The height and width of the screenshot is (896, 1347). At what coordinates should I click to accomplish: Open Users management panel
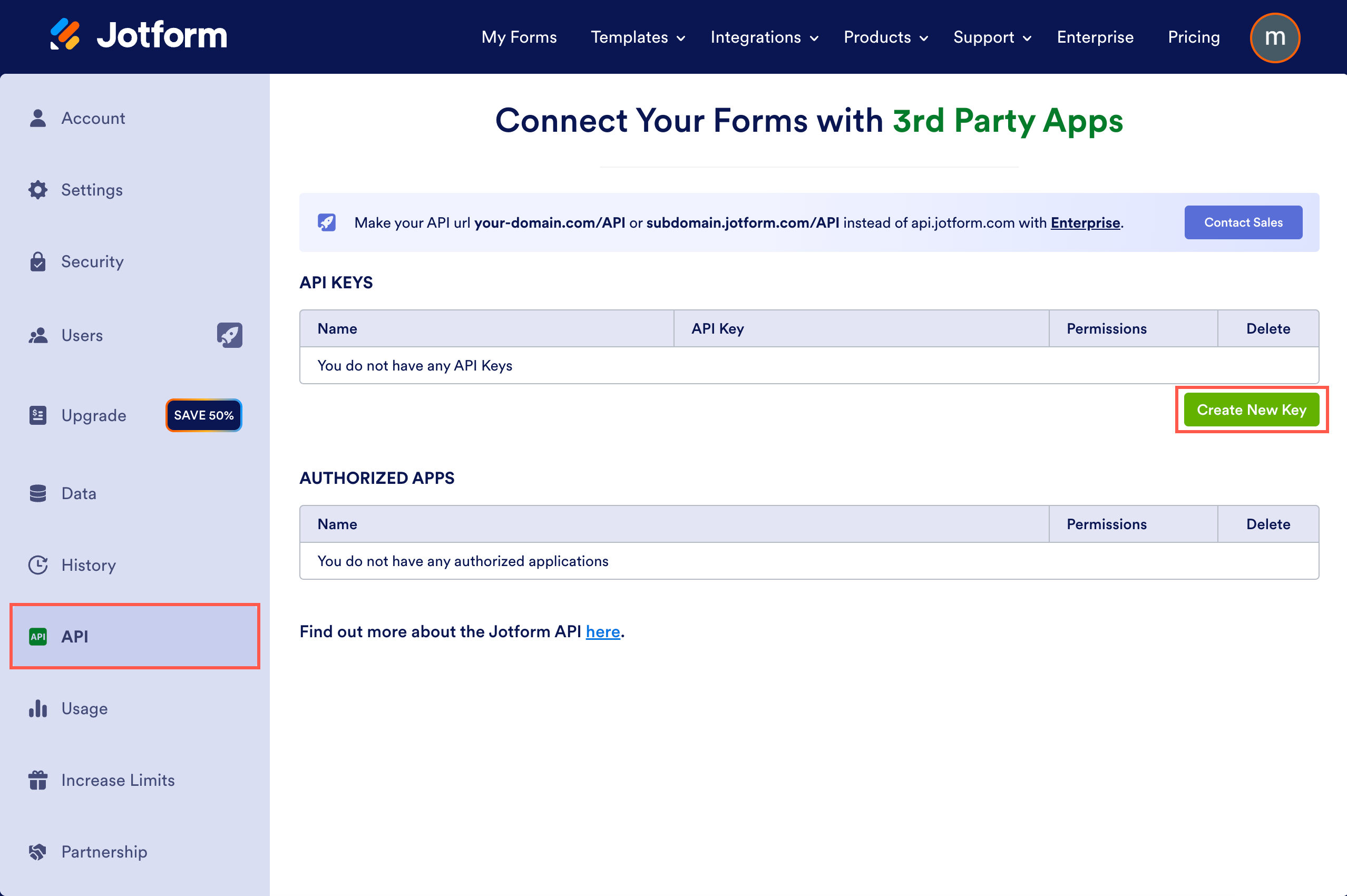click(82, 335)
